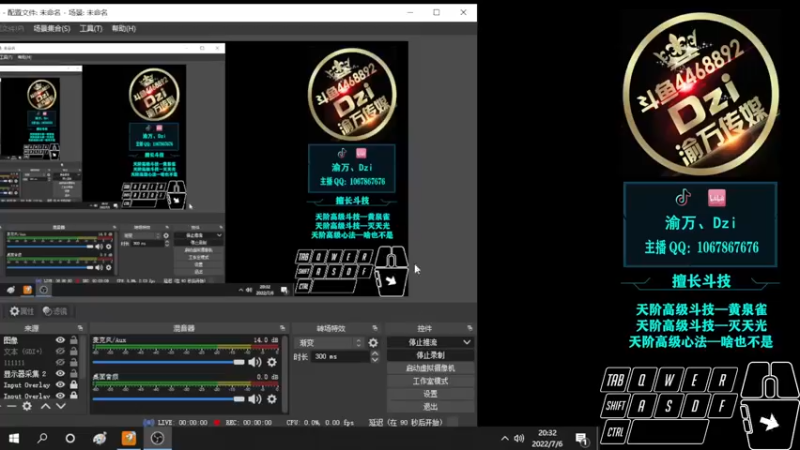Open 麦克风/Aux audio settings gear
This screenshot has width=800, height=450.
[272, 362]
